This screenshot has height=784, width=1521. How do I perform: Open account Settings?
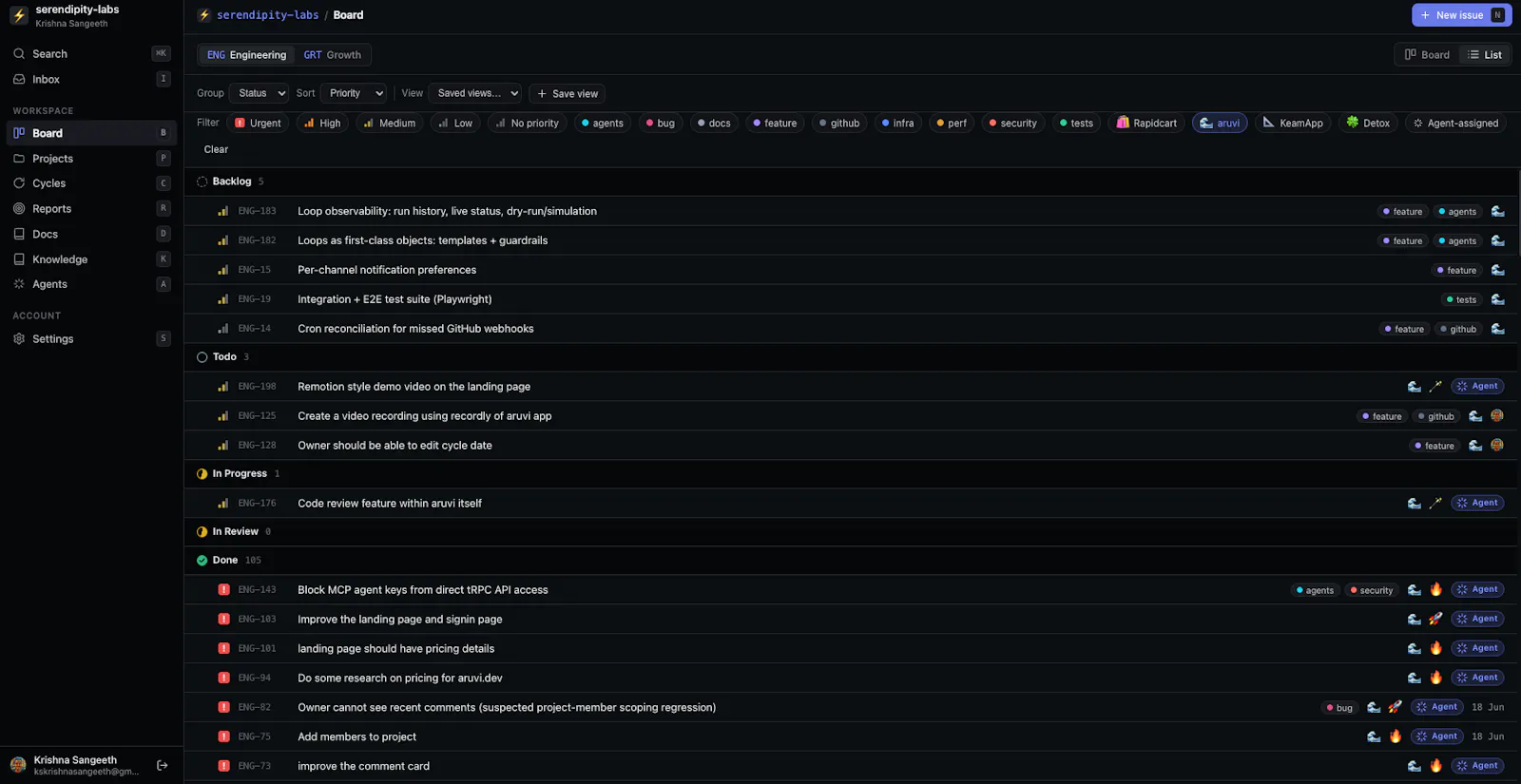[91, 339]
